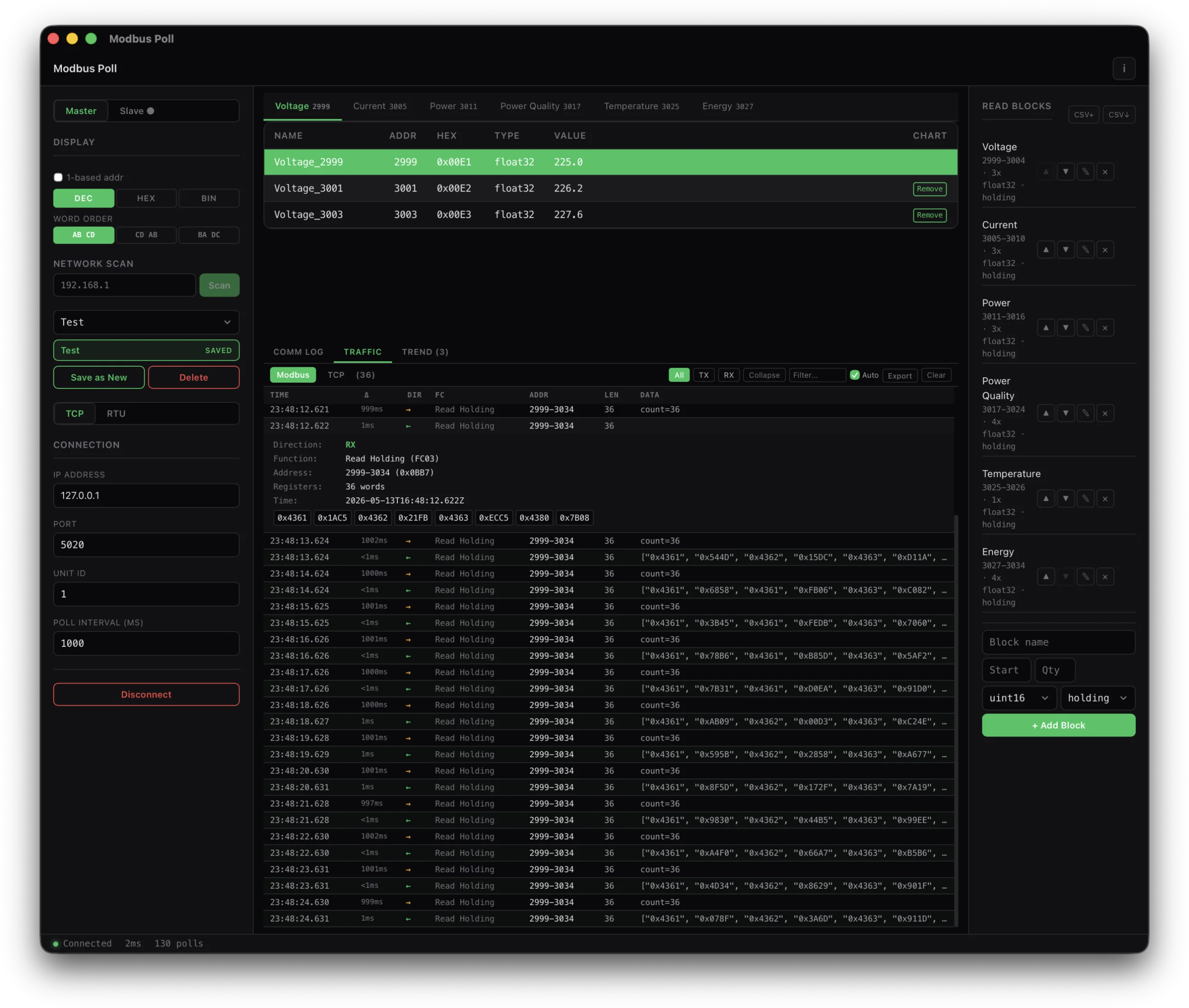This screenshot has height=1008, width=1189.
Task: Edit the Voltage read block
Action: click(1085, 171)
